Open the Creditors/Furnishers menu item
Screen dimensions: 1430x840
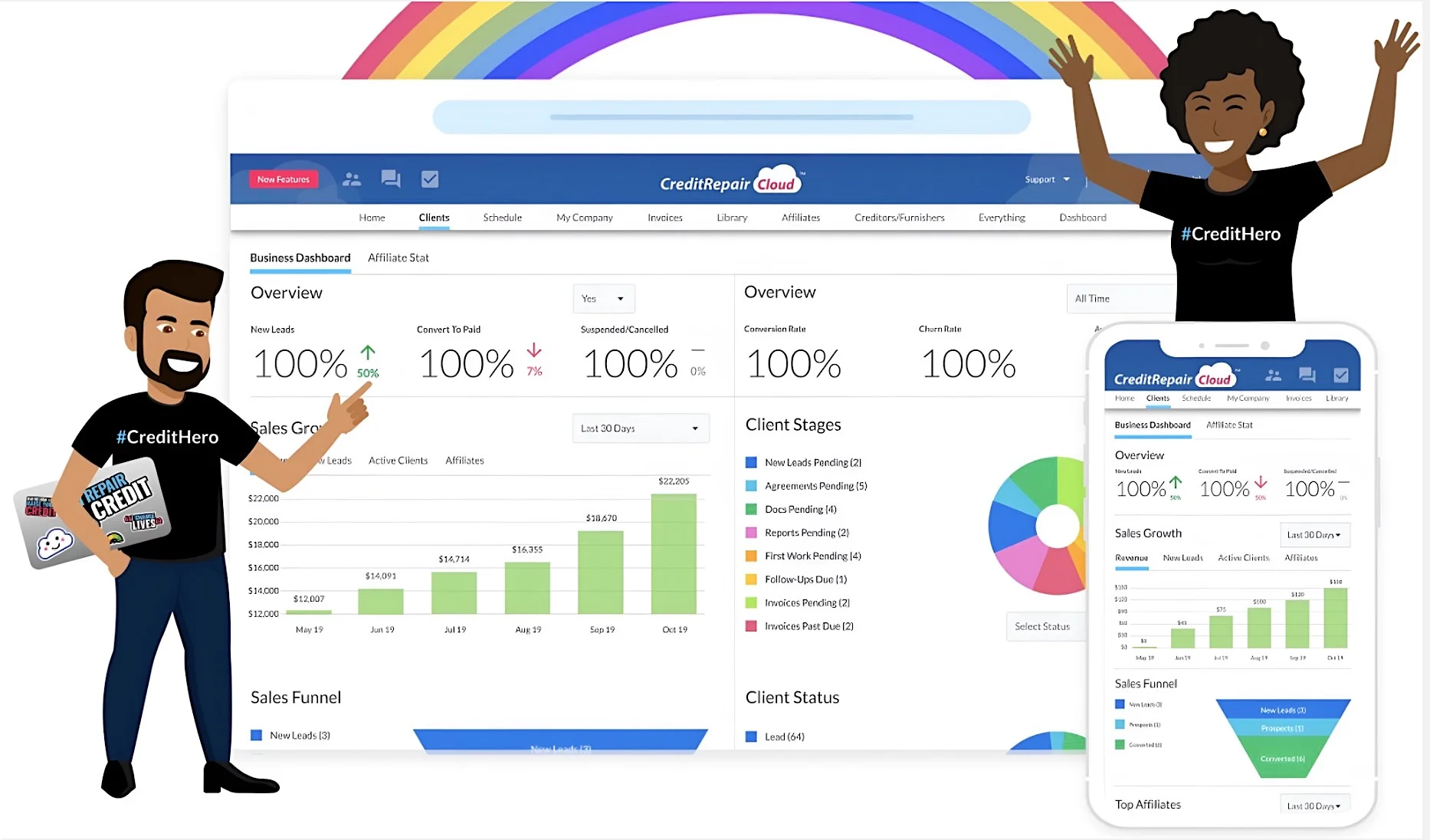tap(900, 218)
